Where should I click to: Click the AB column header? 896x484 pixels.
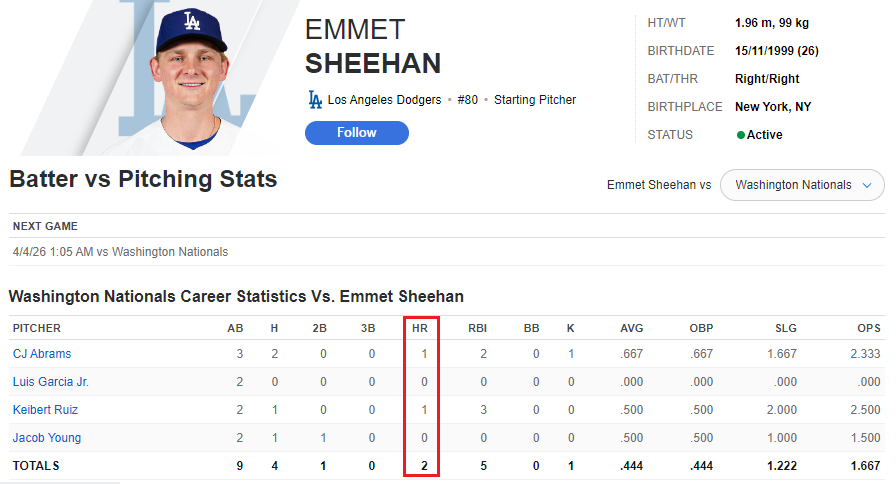point(236,328)
